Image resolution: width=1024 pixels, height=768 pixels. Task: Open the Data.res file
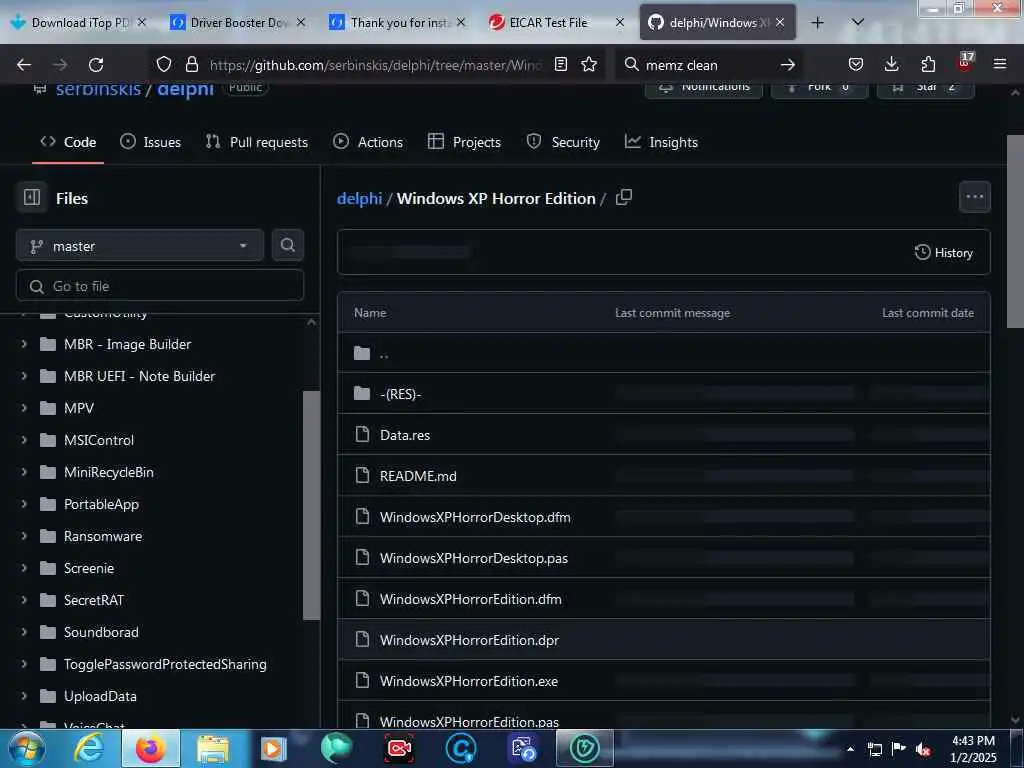[405, 435]
